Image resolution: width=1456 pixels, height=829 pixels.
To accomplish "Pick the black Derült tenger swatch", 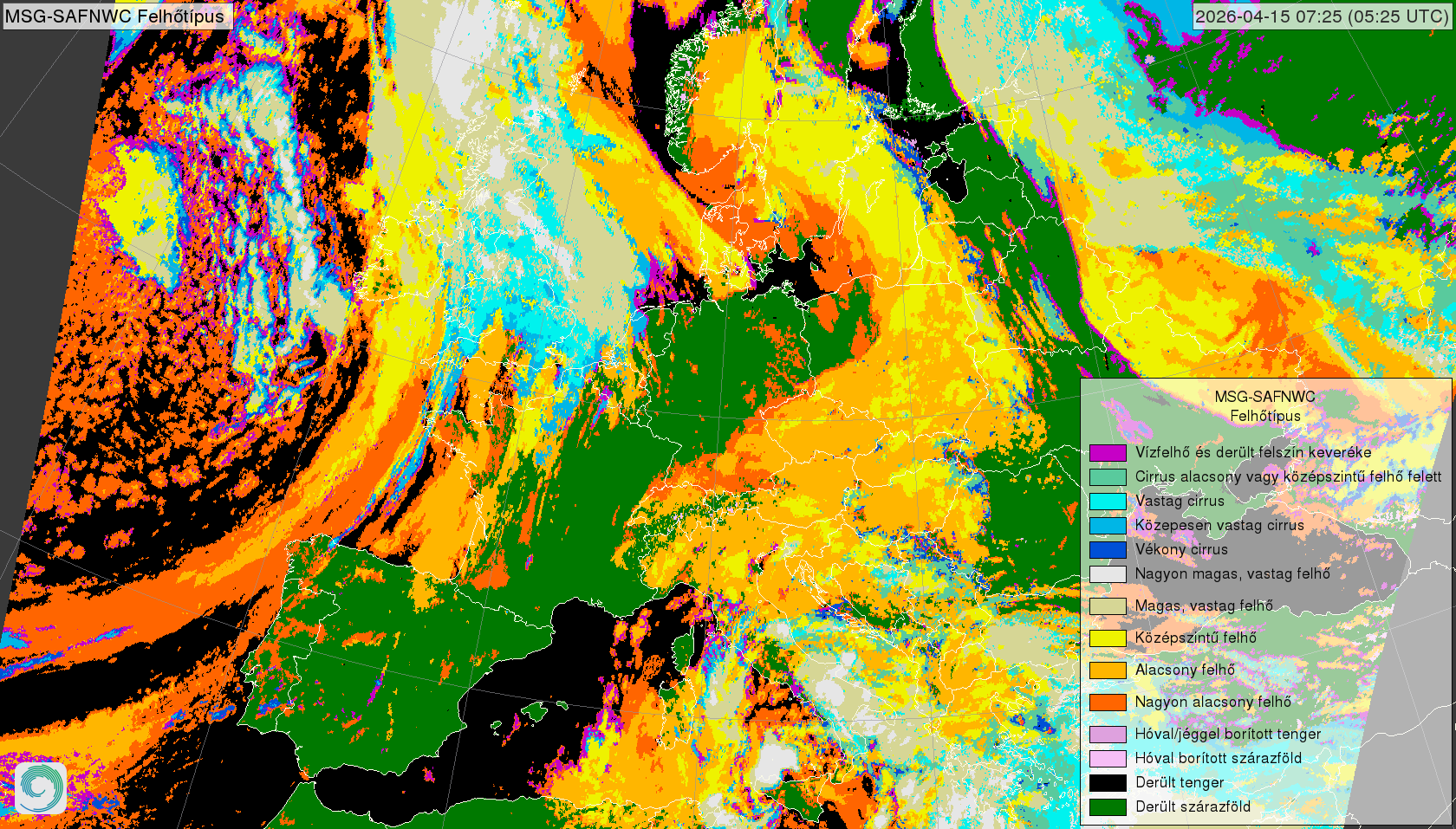I will [x=1107, y=782].
